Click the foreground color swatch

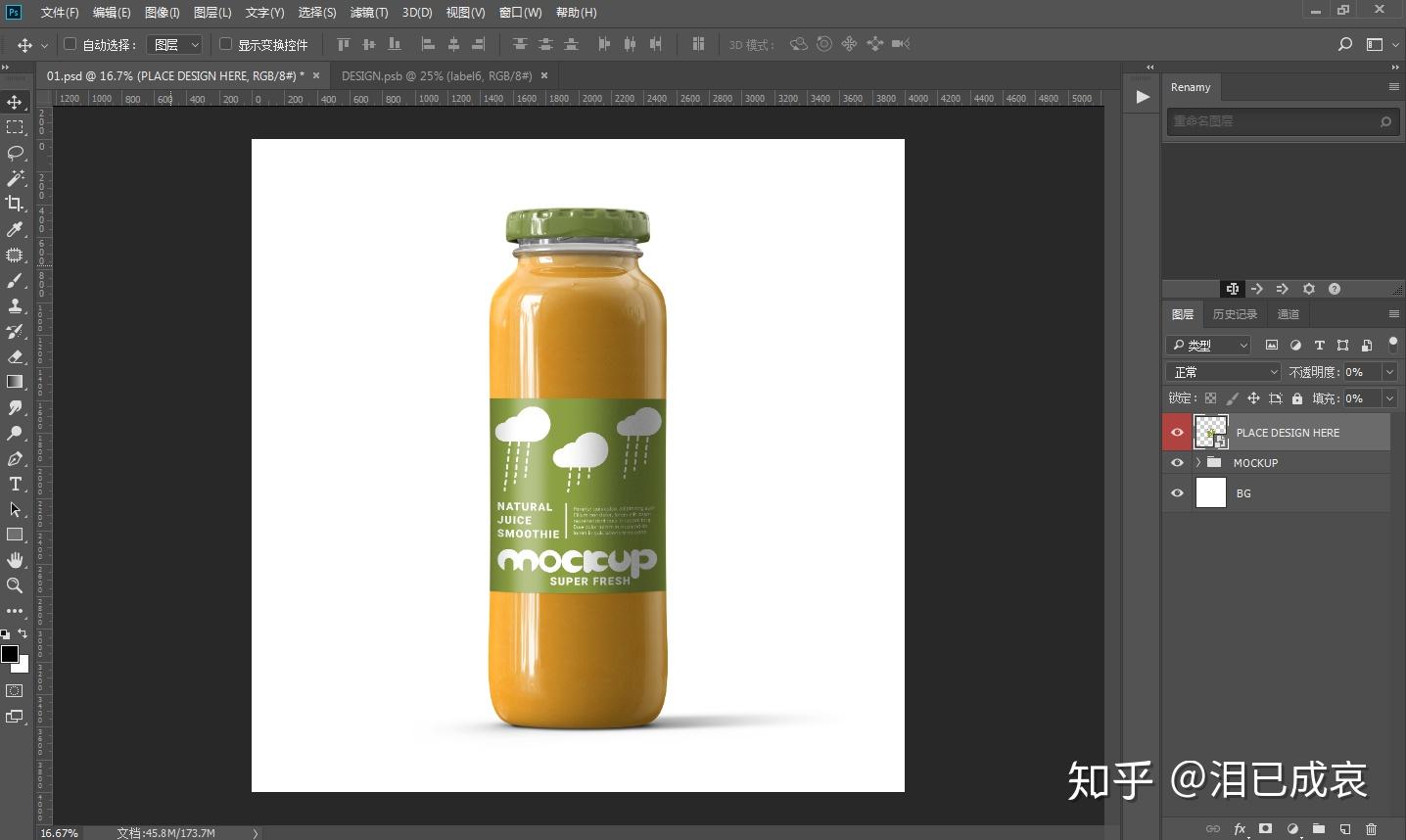coord(10,654)
